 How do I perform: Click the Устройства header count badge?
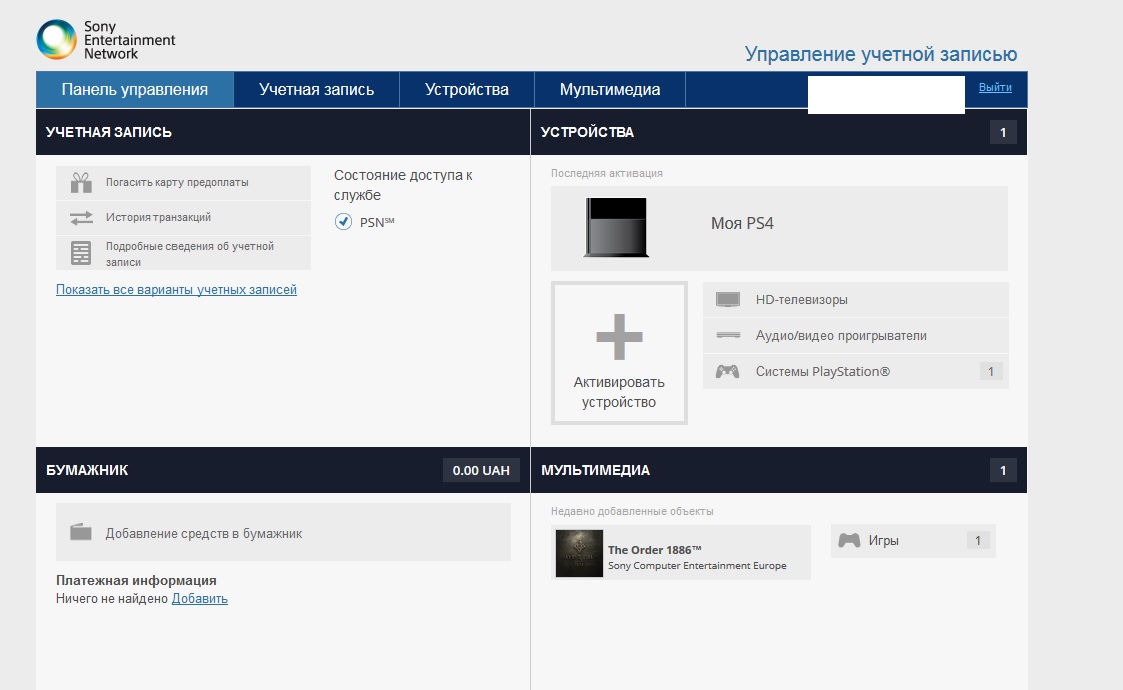pyautogui.click(x=1003, y=132)
